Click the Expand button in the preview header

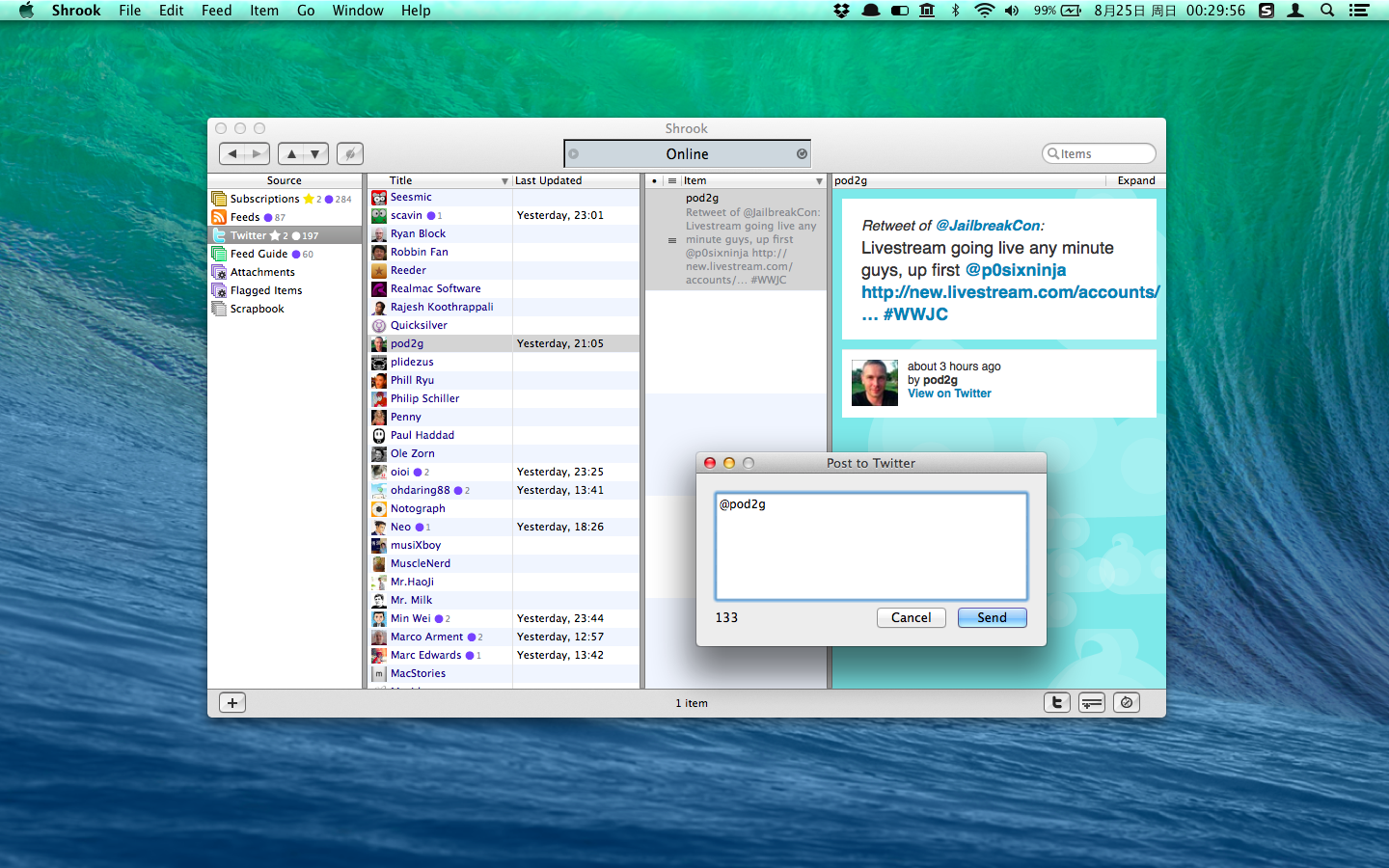[1135, 180]
